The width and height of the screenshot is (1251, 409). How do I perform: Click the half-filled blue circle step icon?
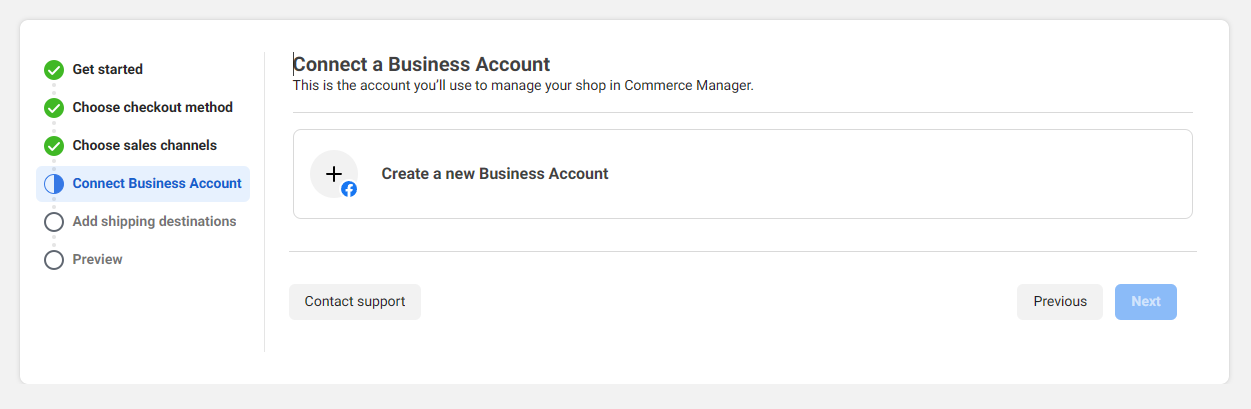click(54, 184)
